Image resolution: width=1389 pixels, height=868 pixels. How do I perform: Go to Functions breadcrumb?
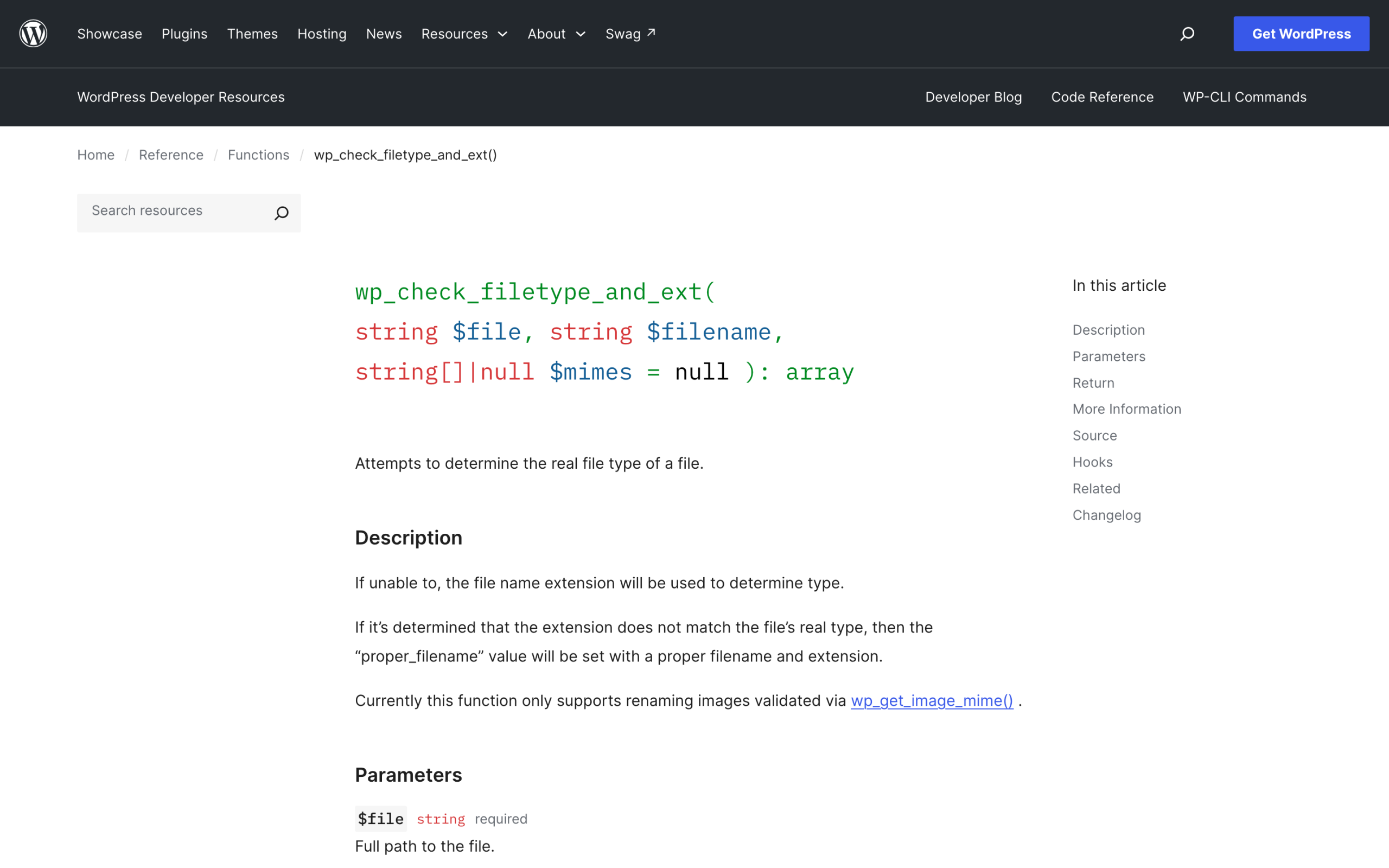[x=258, y=155]
